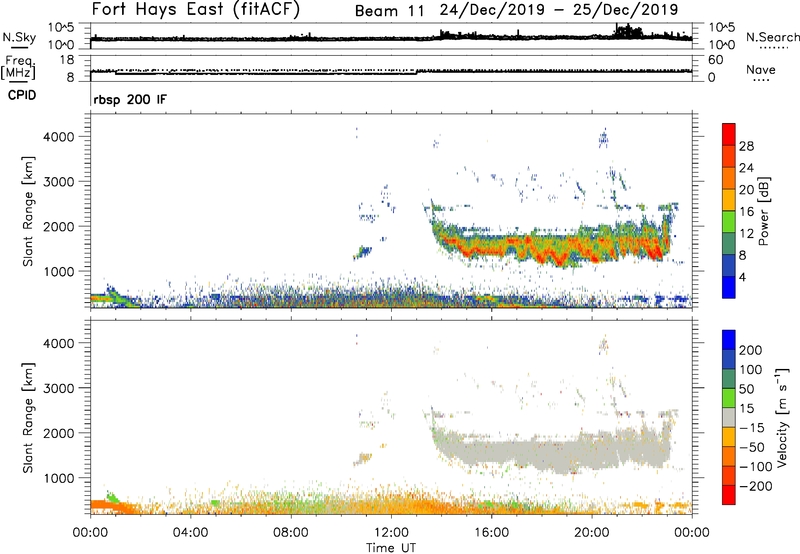800x554 pixels.
Task: Select the 'Freq. [MHz]' label
Action: point(18,67)
